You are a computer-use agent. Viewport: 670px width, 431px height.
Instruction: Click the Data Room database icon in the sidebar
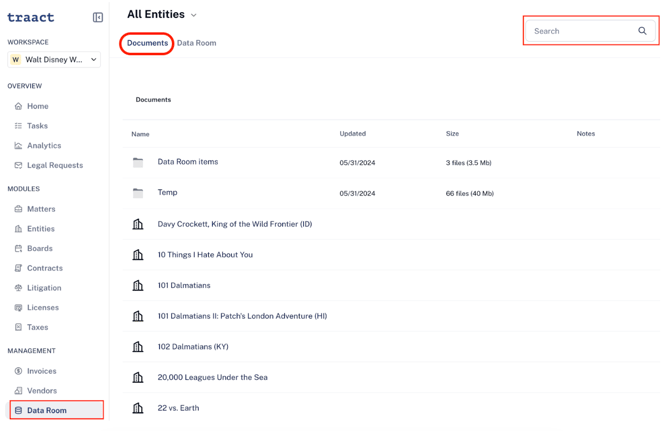coord(18,410)
